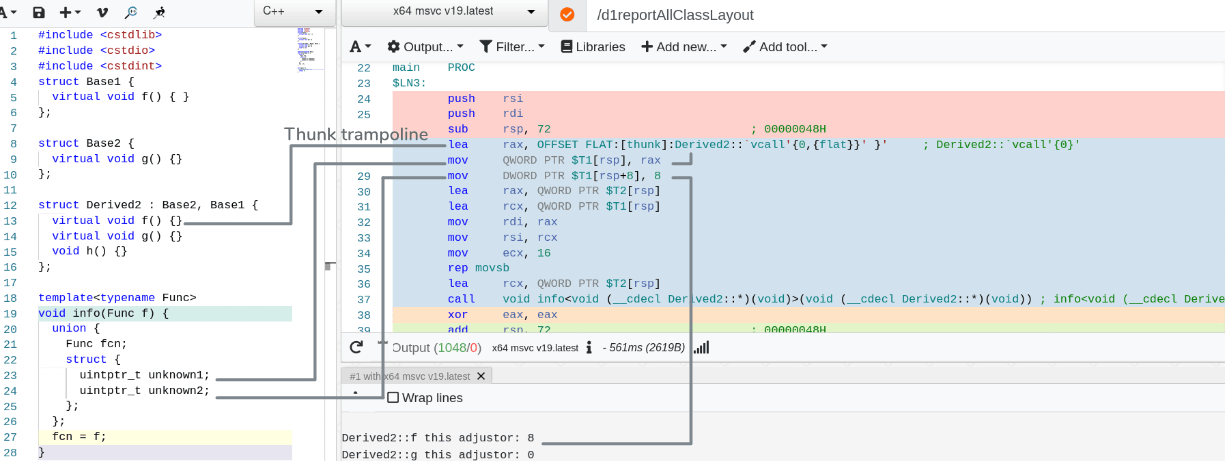Toggle the Wrap lines checkbox
1225x461 pixels.
(x=393, y=397)
